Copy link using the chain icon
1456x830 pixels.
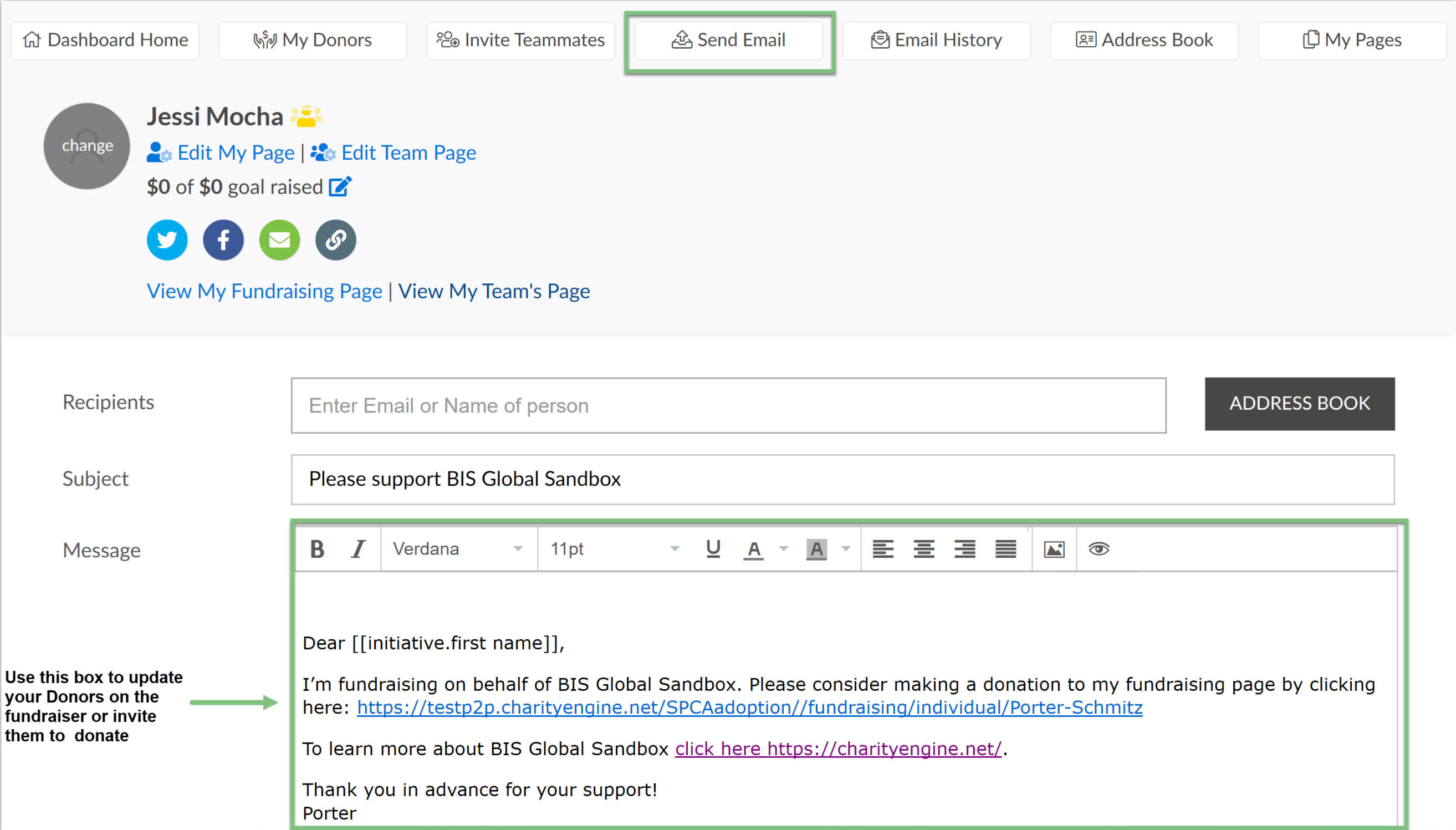point(336,240)
